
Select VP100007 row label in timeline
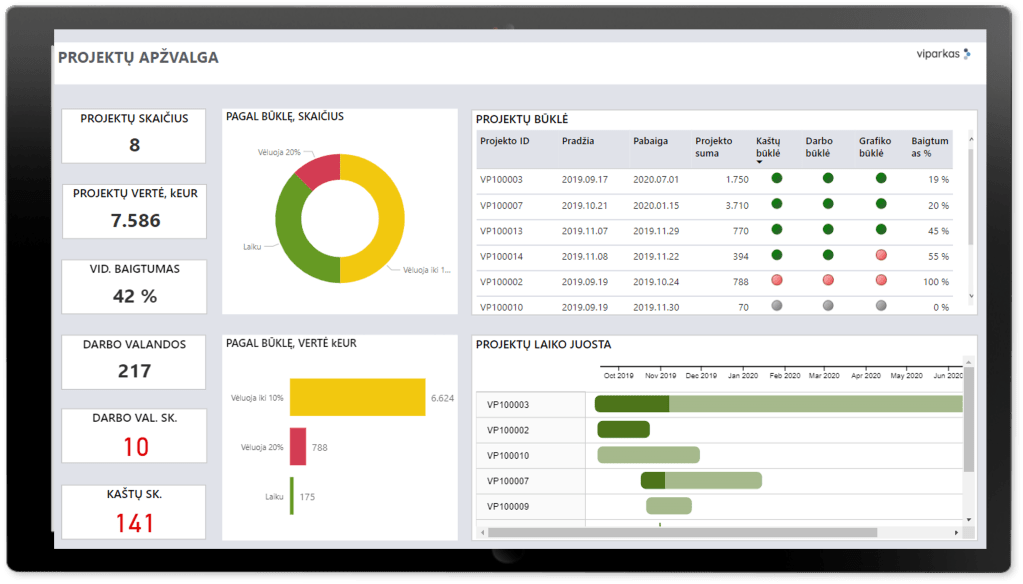click(x=508, y=481)
